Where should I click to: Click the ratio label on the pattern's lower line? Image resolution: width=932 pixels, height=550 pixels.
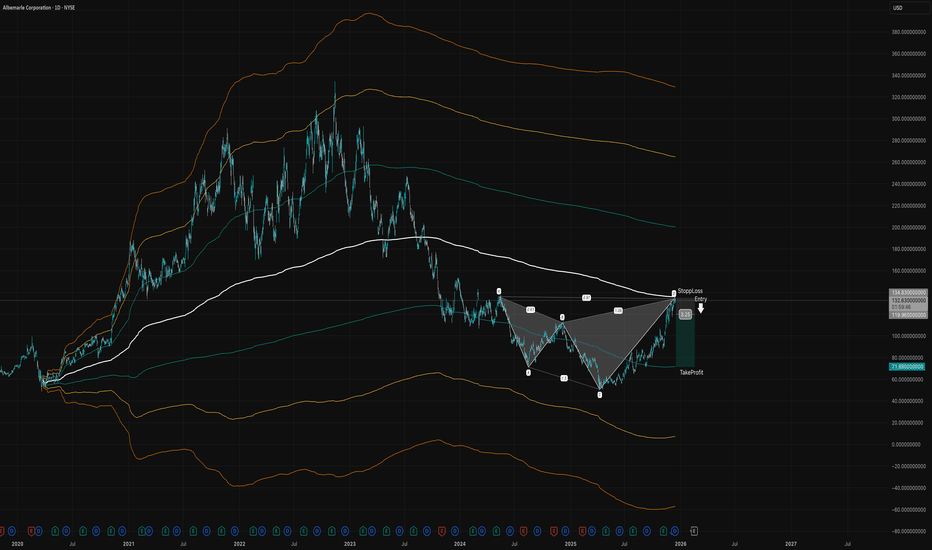click(x=563, y=378)
